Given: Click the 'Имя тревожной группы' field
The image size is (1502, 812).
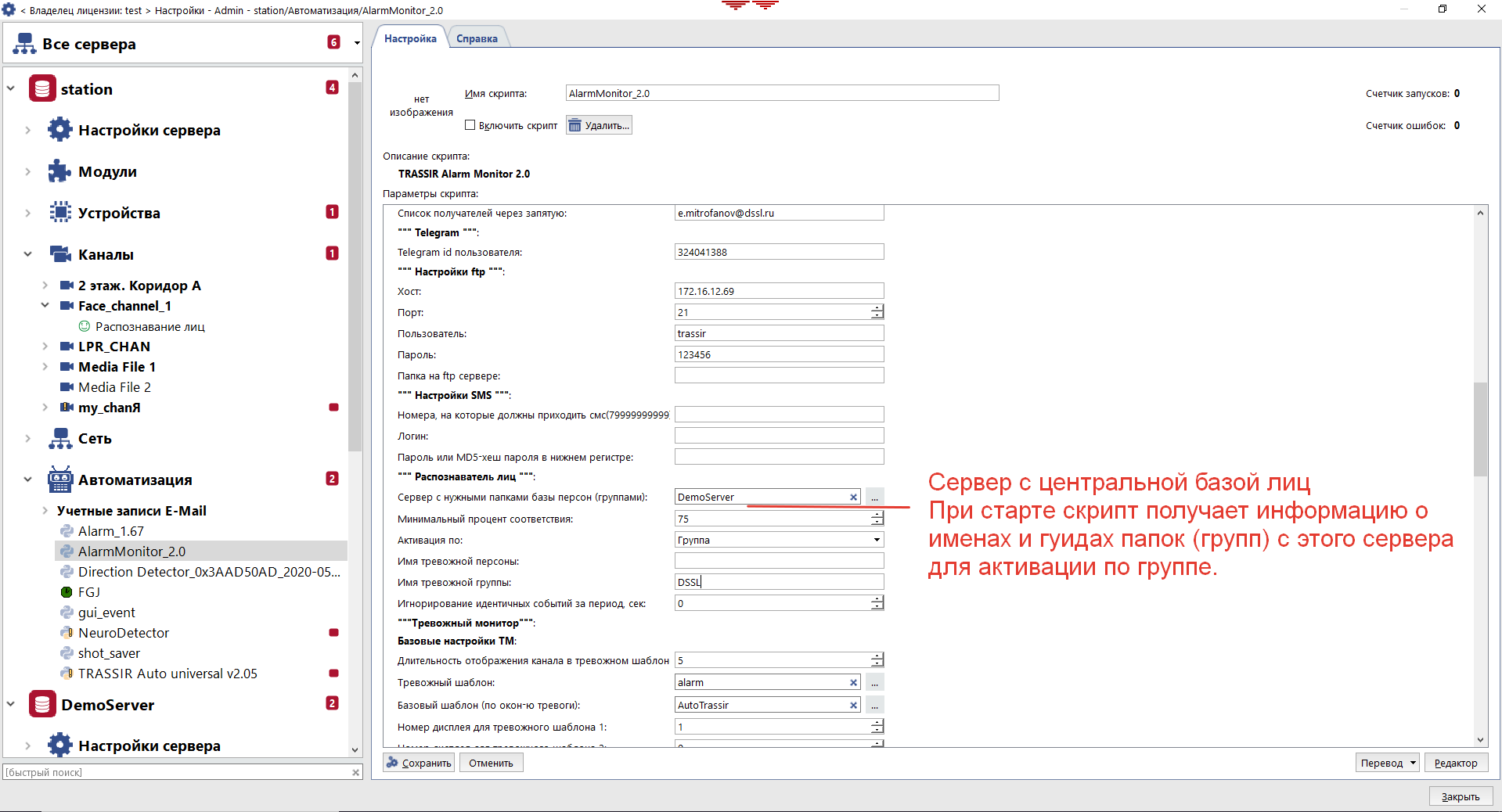Looking at the screenshot, I should tap(779, 582).
